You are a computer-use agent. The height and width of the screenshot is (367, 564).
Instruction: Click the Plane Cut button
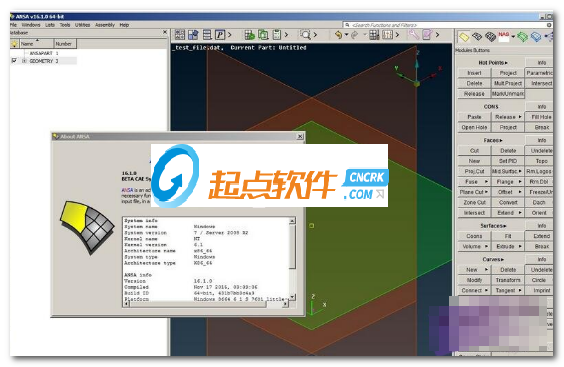(474, 192)
